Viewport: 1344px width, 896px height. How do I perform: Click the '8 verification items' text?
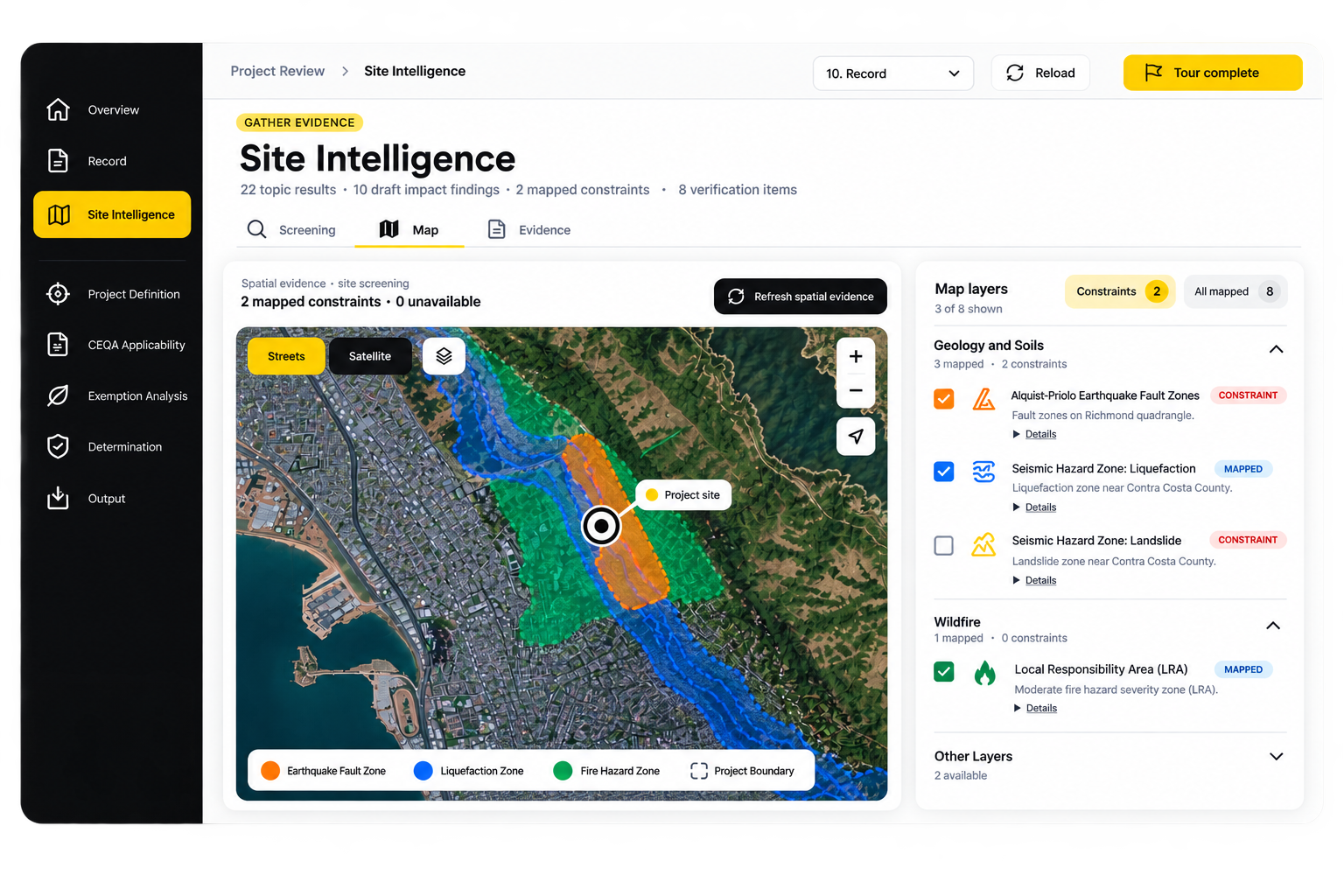click(x=738, y=190)
